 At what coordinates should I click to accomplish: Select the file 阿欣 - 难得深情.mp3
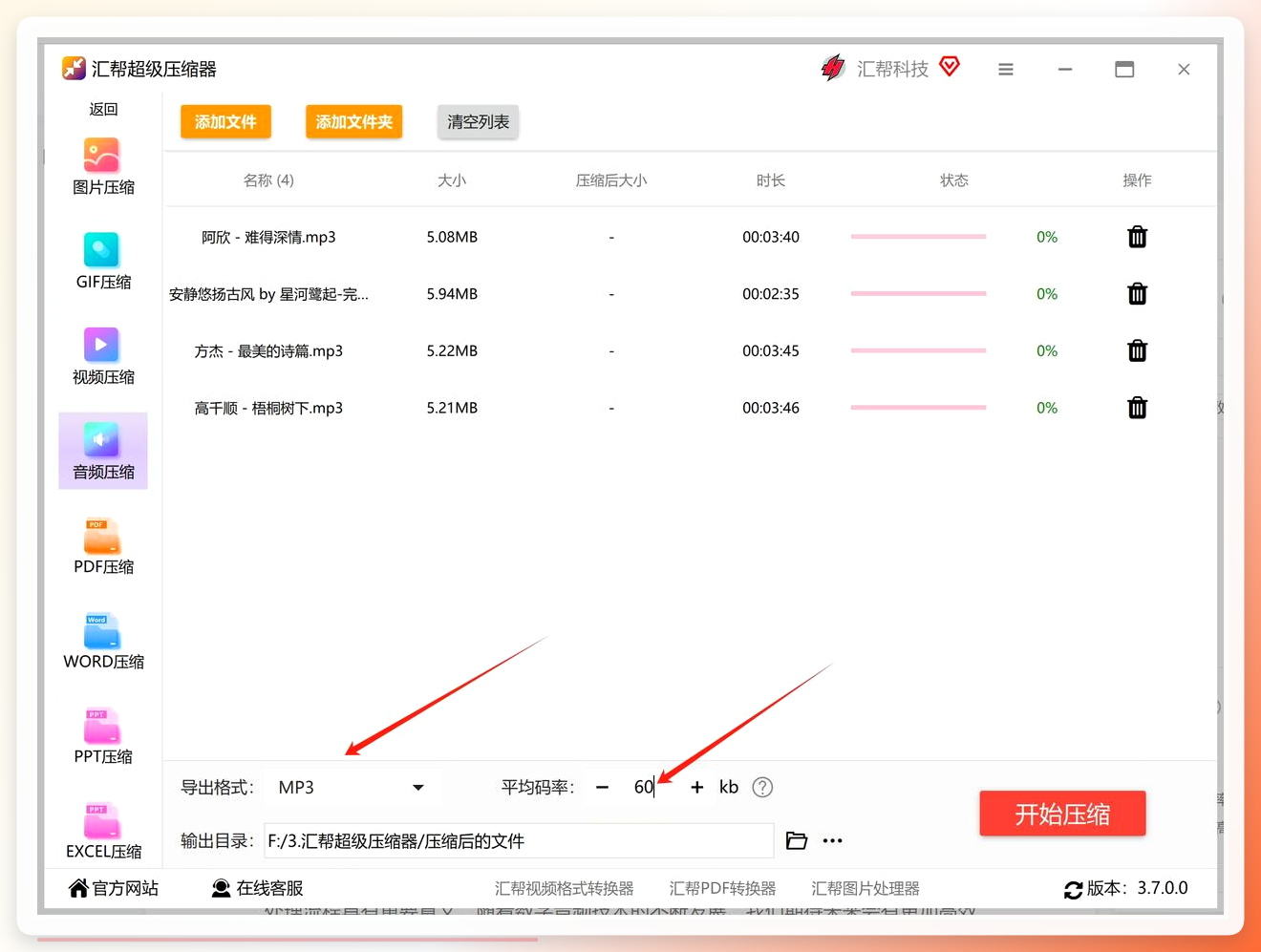pos(268,237)
